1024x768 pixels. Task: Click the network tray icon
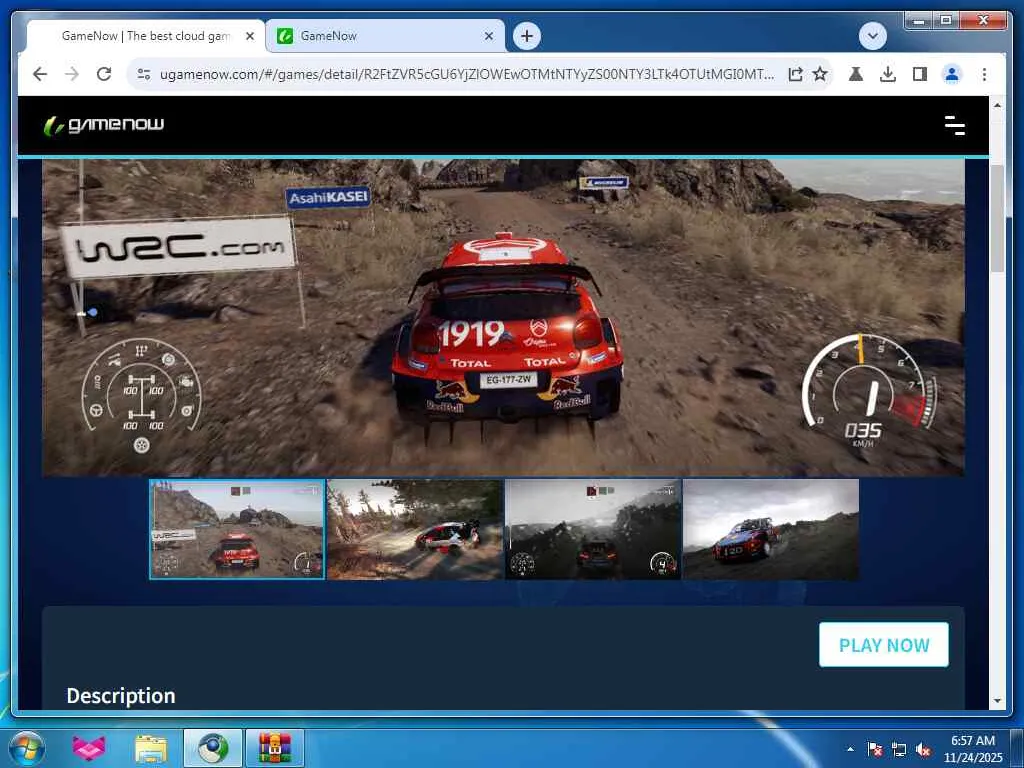pyautogui.click(x=899, y=749)
